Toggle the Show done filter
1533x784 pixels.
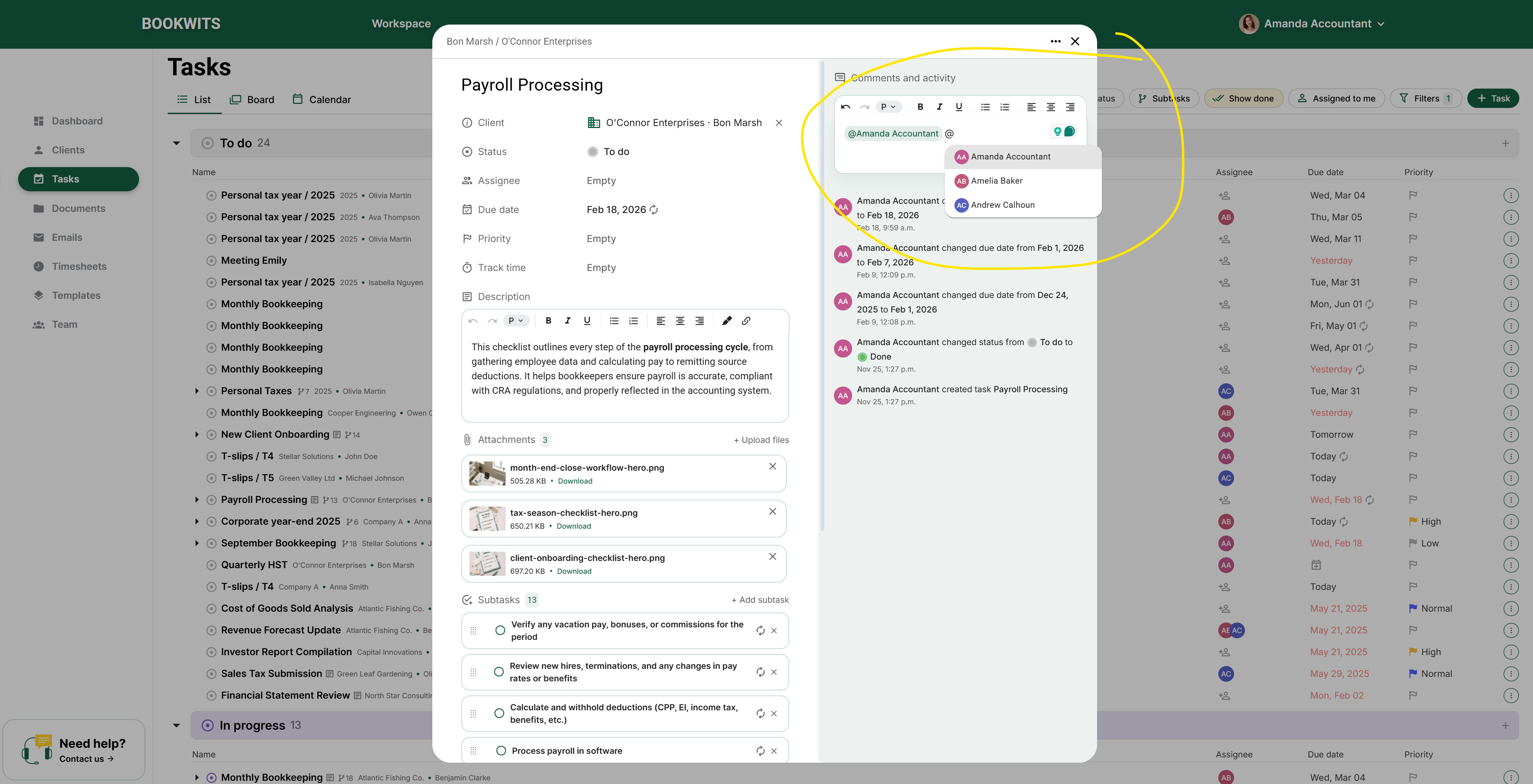pos(1244,98)
